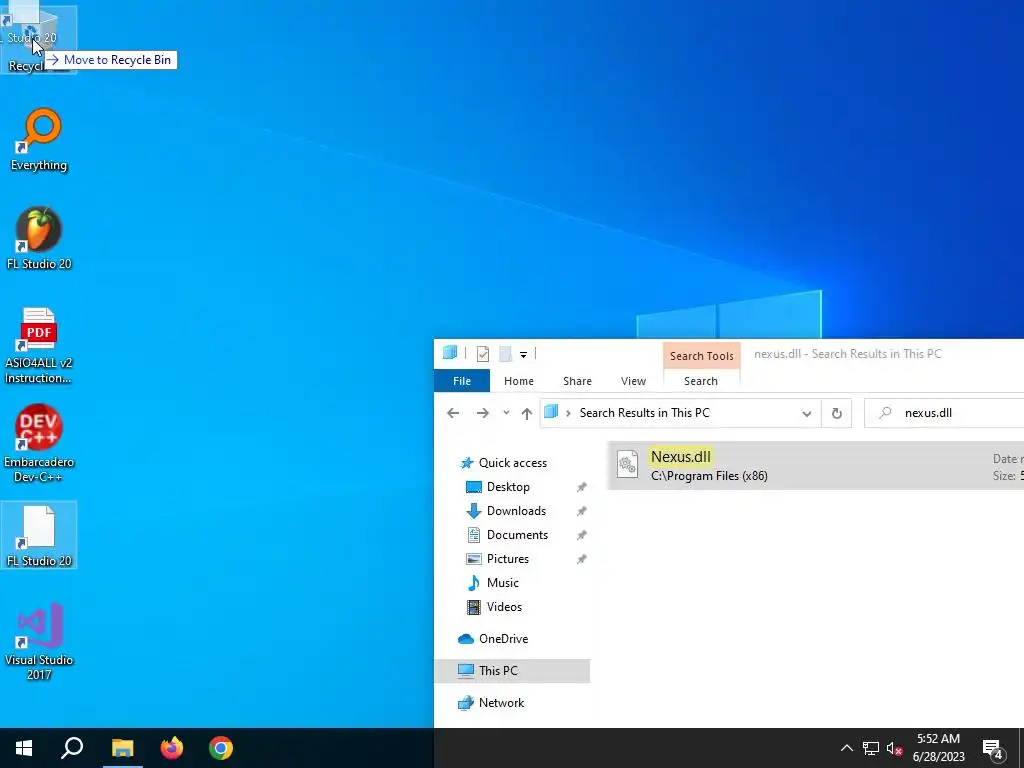This screenshot has width=1024, height=768.
Task: Click Properties icon in Quick Access Toolbar
Action: [483, 354]
